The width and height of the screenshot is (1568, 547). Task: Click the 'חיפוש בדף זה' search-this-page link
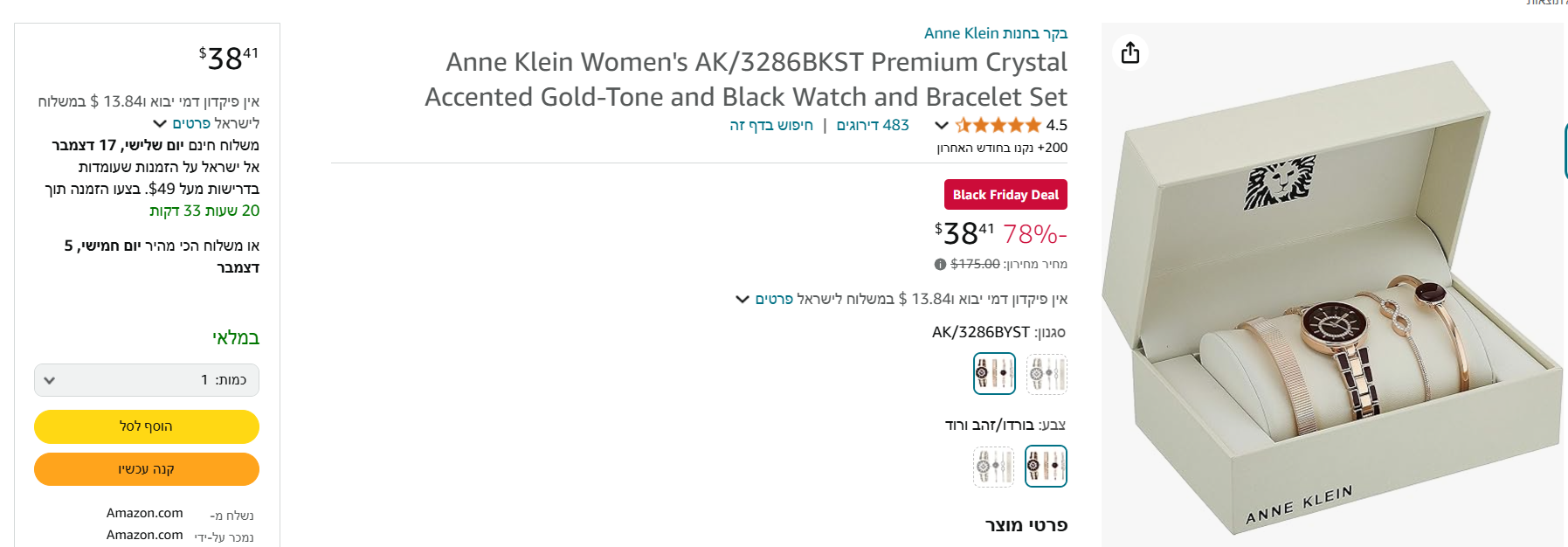pos(771,125)
